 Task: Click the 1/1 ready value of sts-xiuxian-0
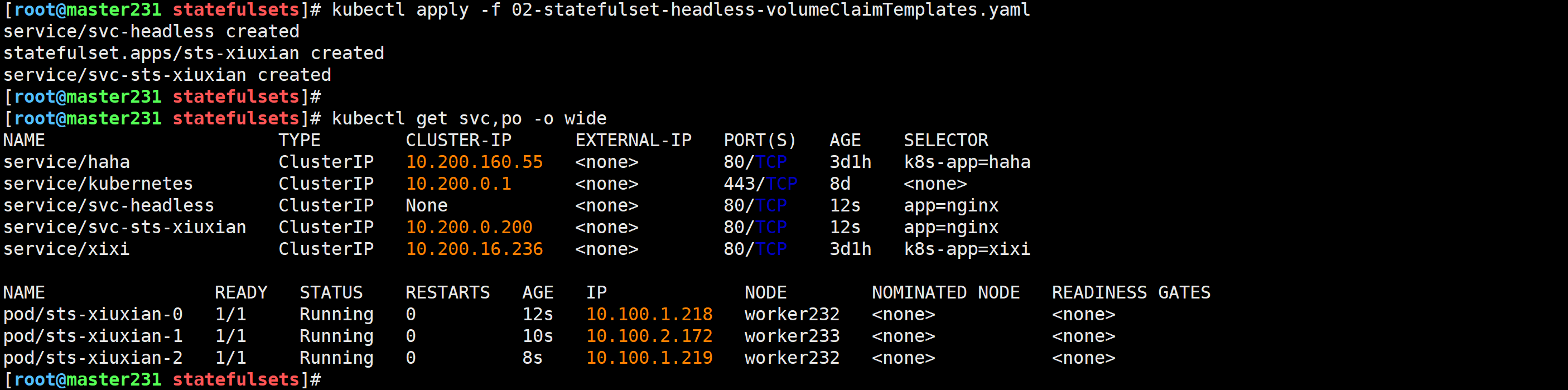[x=231, y=315]
